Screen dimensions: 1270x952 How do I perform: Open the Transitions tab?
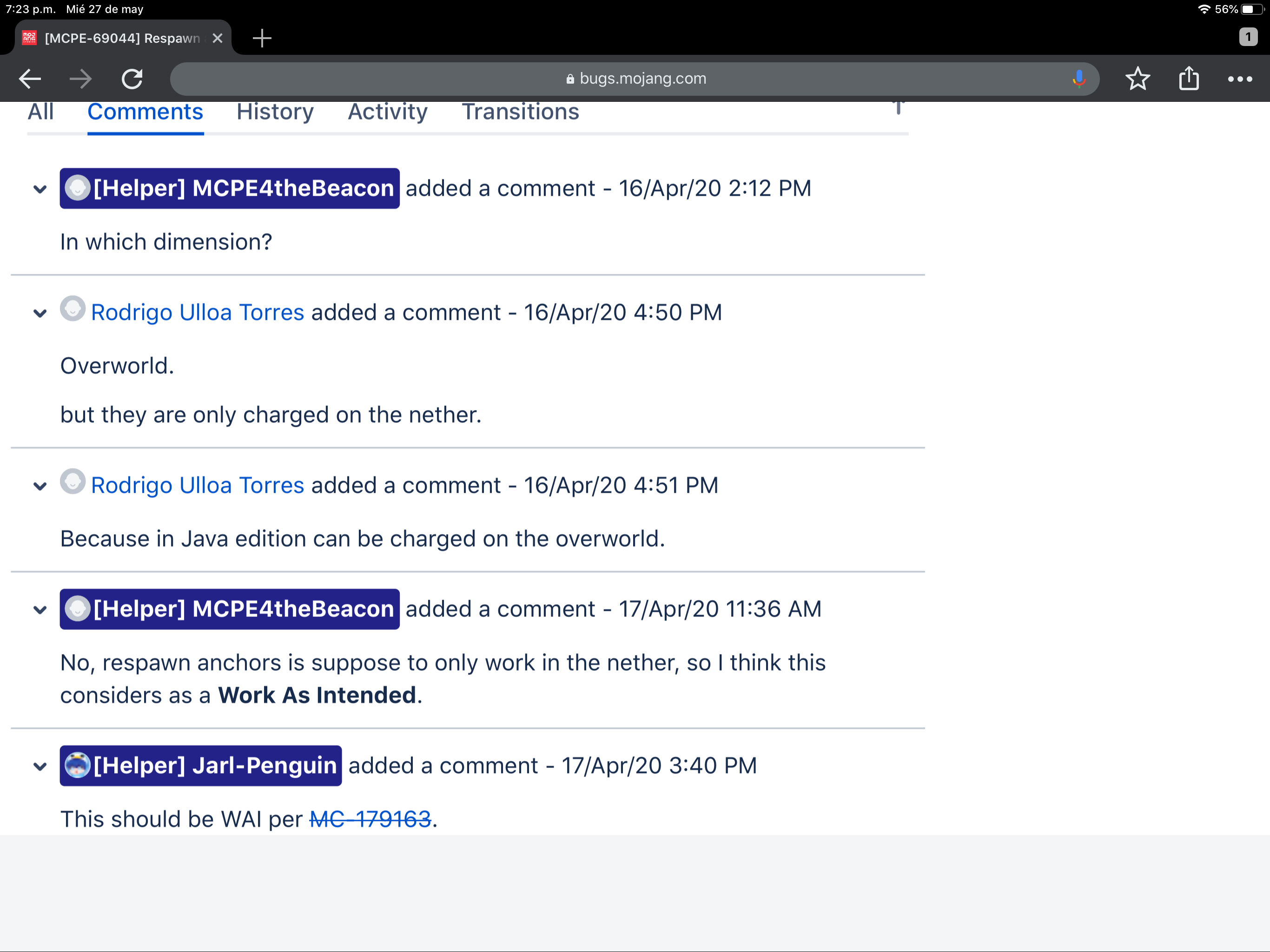pos(520,112)
